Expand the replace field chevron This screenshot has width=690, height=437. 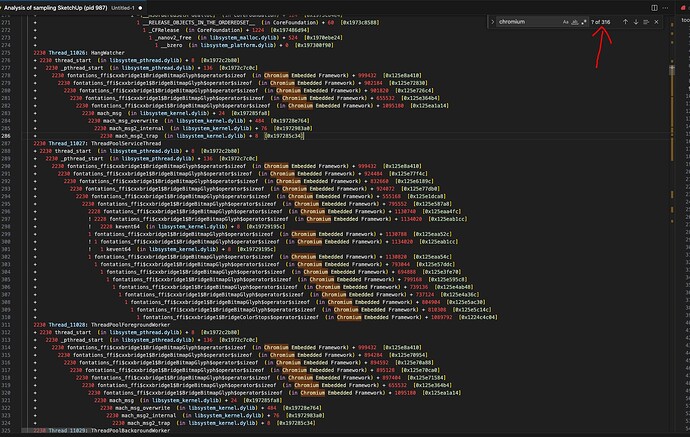point(492,22)
